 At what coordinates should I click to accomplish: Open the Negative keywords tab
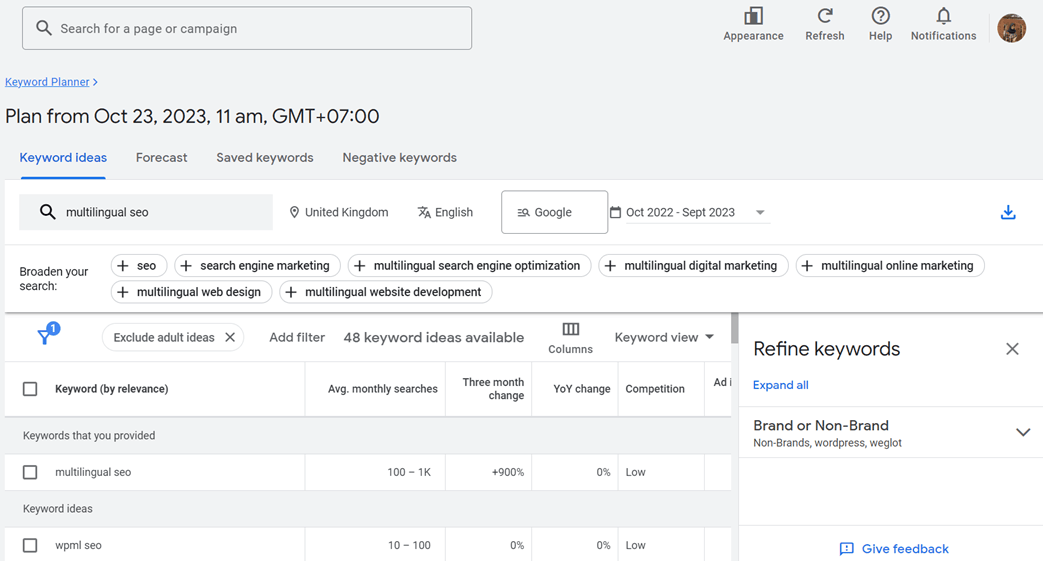(400, 158)
